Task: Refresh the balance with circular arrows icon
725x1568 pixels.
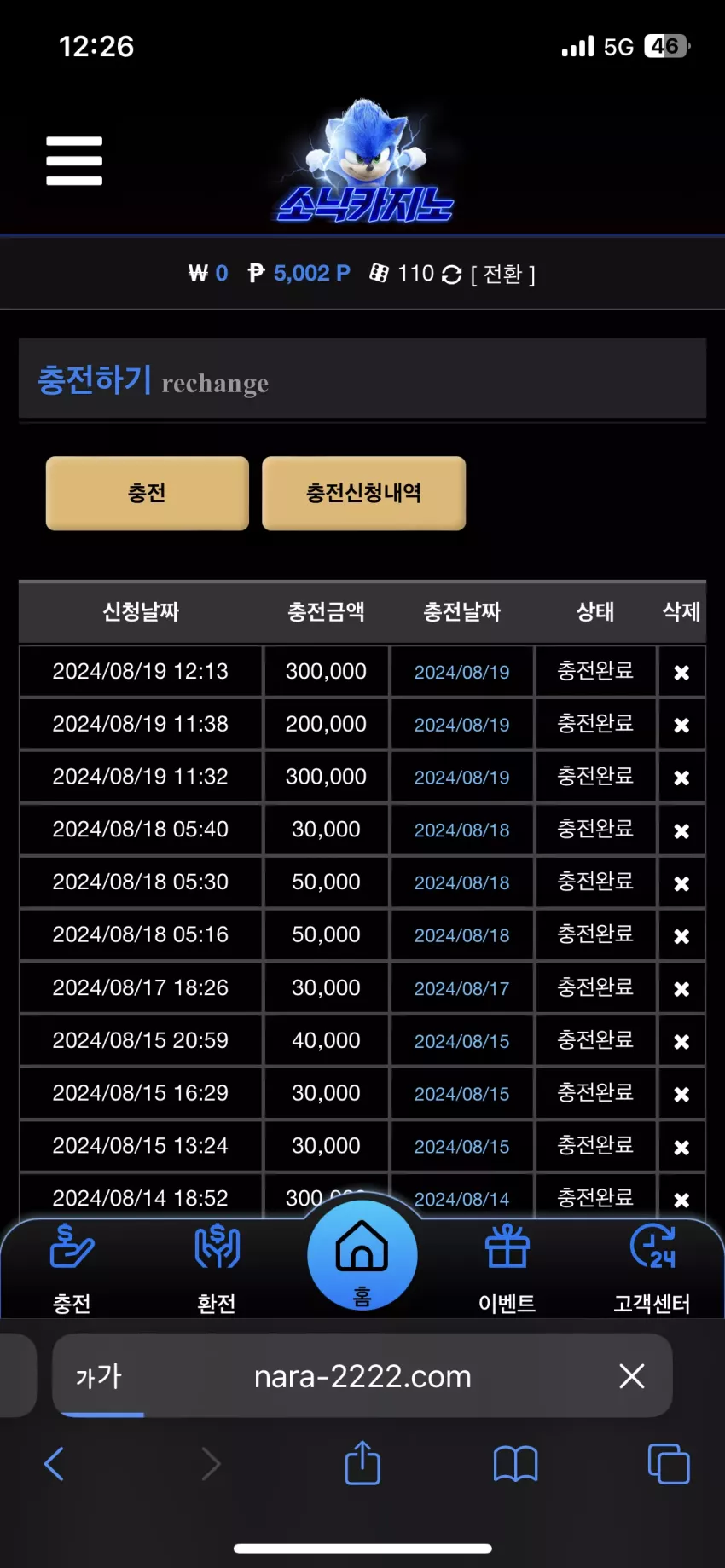Action: [x=452, y=275]
